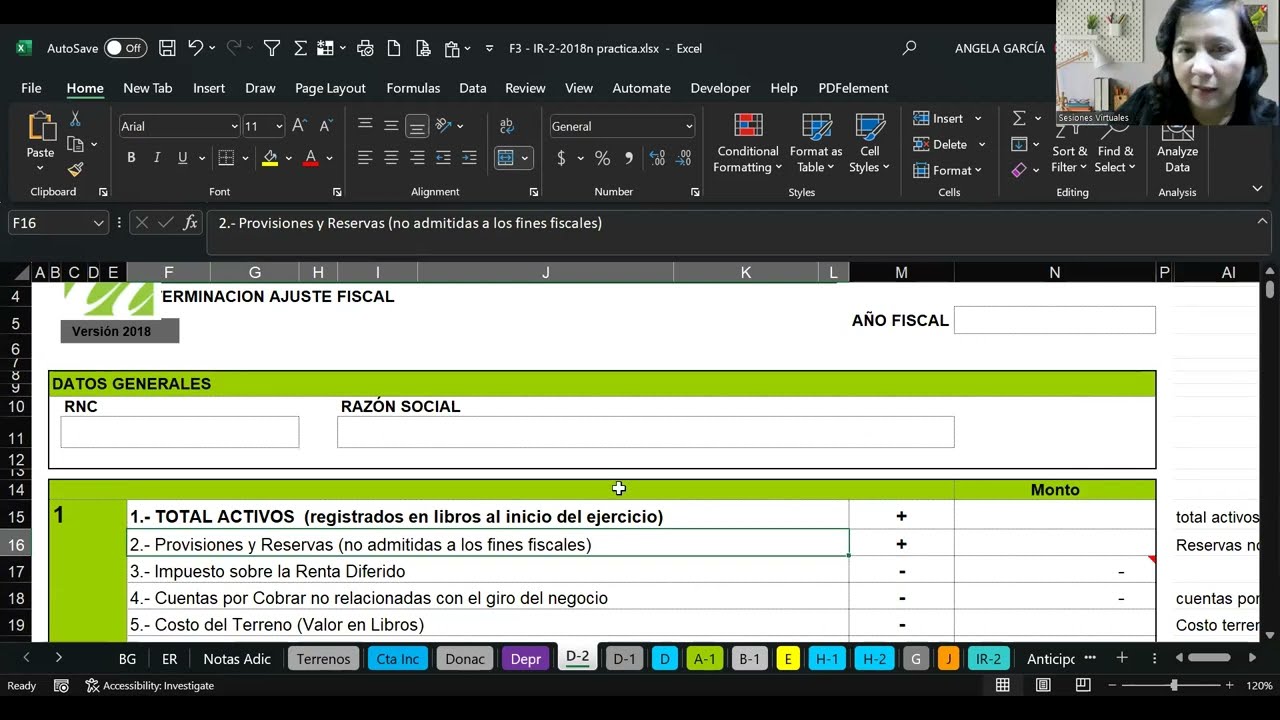Switch to the Insert ribbon tab
The image size is (1280, 720).
point(209,88)
